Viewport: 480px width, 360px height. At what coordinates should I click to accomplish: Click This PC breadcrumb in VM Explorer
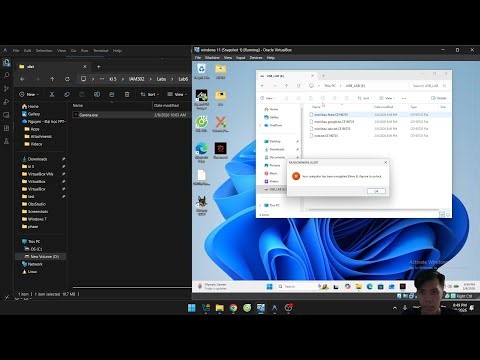tap(330, 86)
